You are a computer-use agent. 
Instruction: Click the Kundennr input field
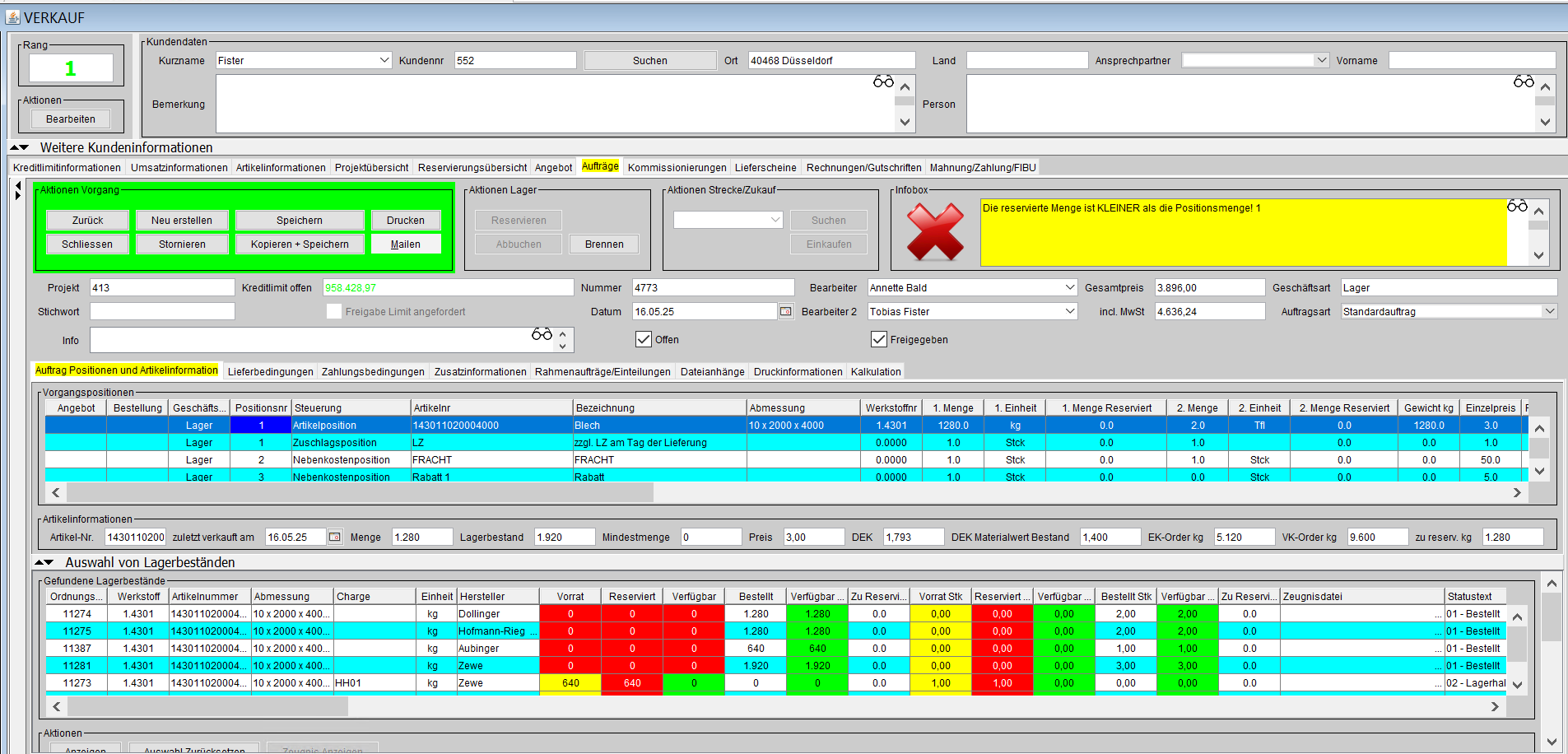[x=515, y=60]
